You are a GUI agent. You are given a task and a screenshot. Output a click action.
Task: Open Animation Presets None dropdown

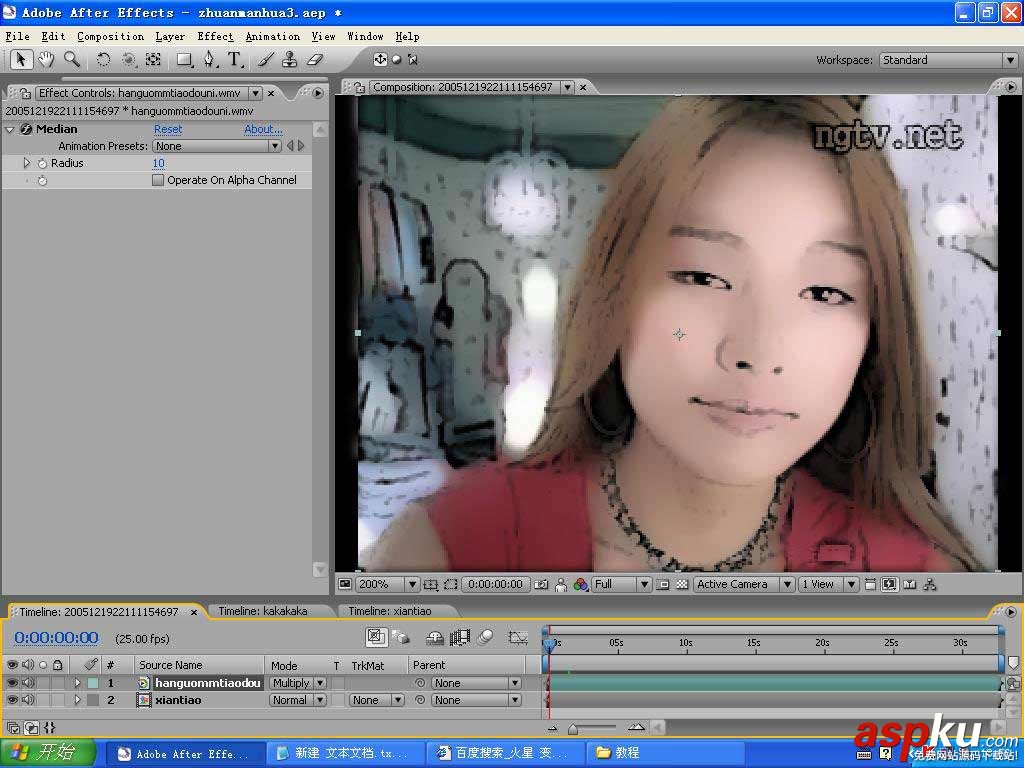[217, 146]
